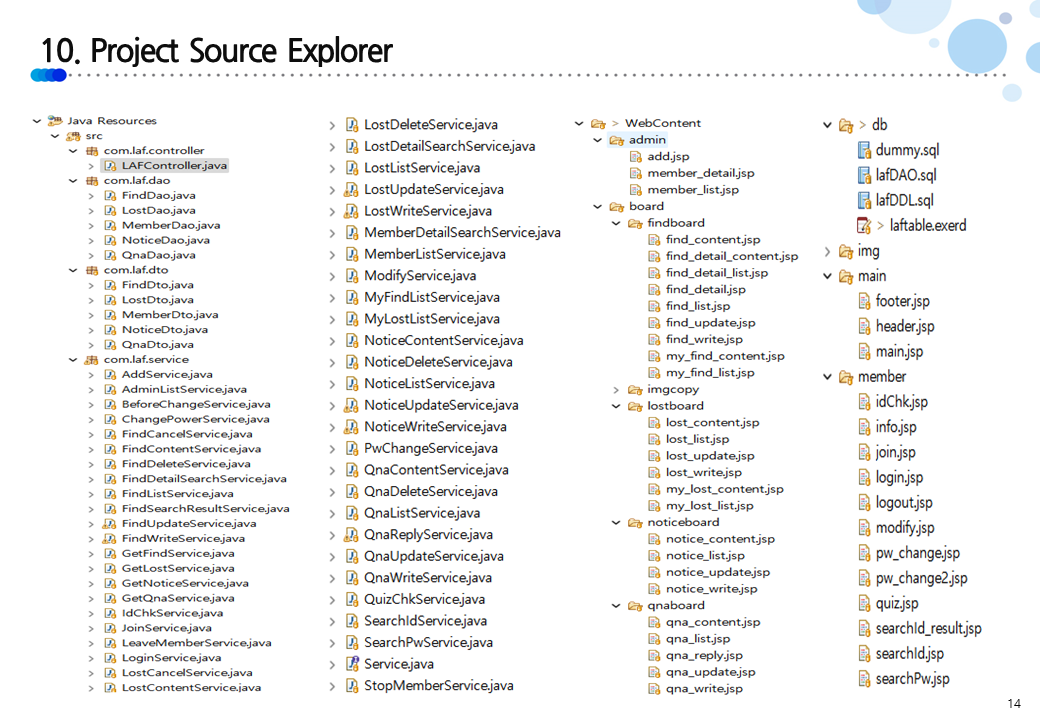Screen dimensions: 1040x720
Task: Select SearchIdService.java file
Action: [x=425, y=621]
